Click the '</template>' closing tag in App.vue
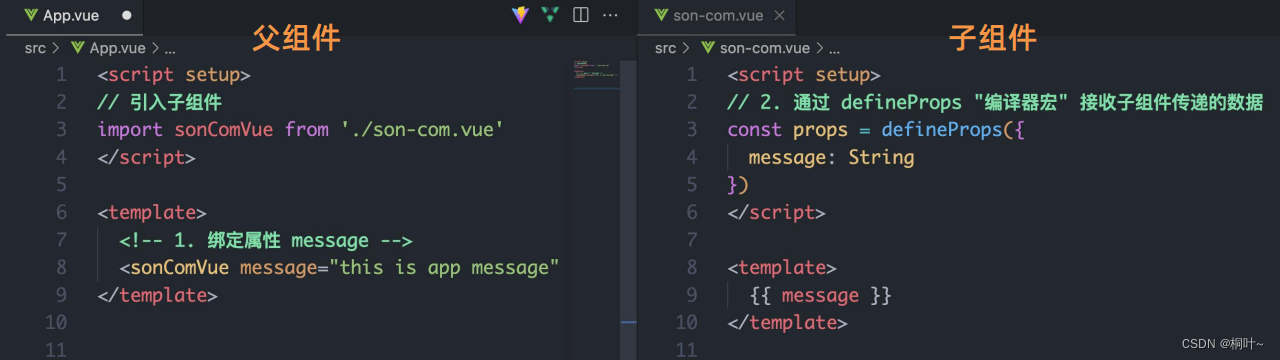This screenshot has width=1280, height=360. point(158,296)
